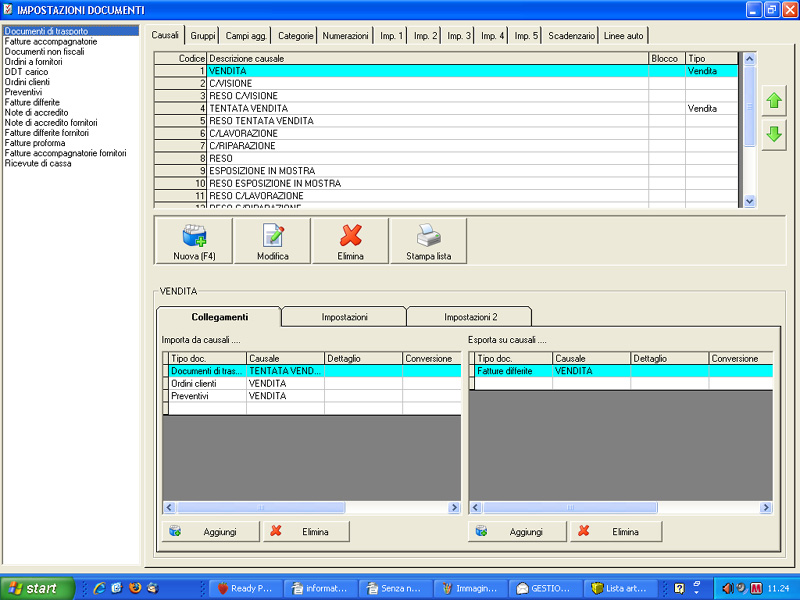Click the Nuova (F4) new record icon

(194, 236)
